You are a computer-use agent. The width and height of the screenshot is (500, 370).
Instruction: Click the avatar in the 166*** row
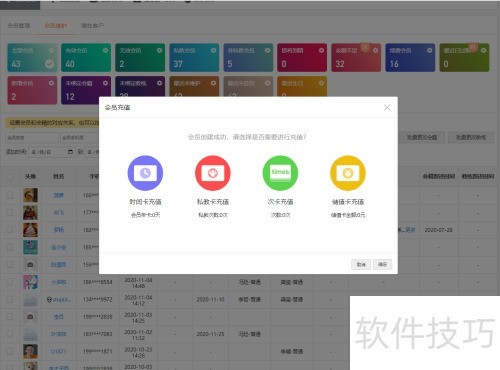click(30, 195)
